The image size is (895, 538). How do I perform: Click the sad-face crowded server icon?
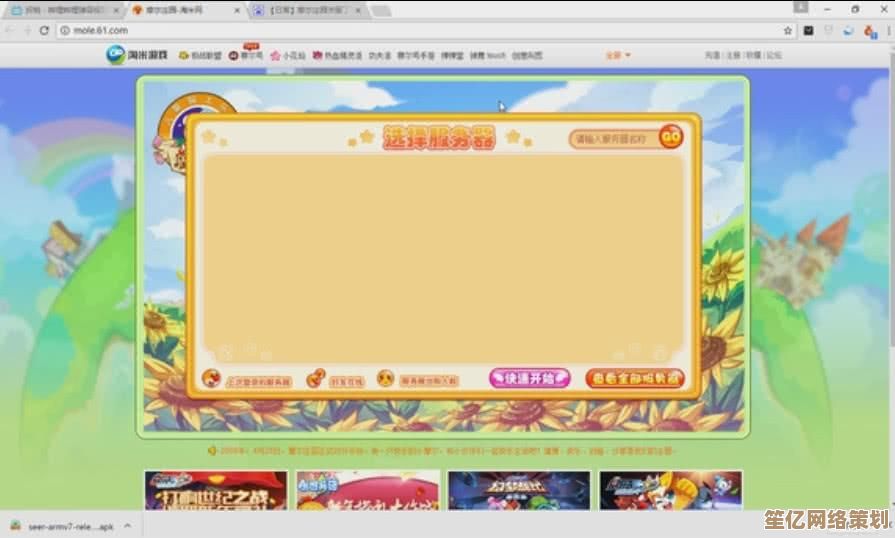pos(385,378)
